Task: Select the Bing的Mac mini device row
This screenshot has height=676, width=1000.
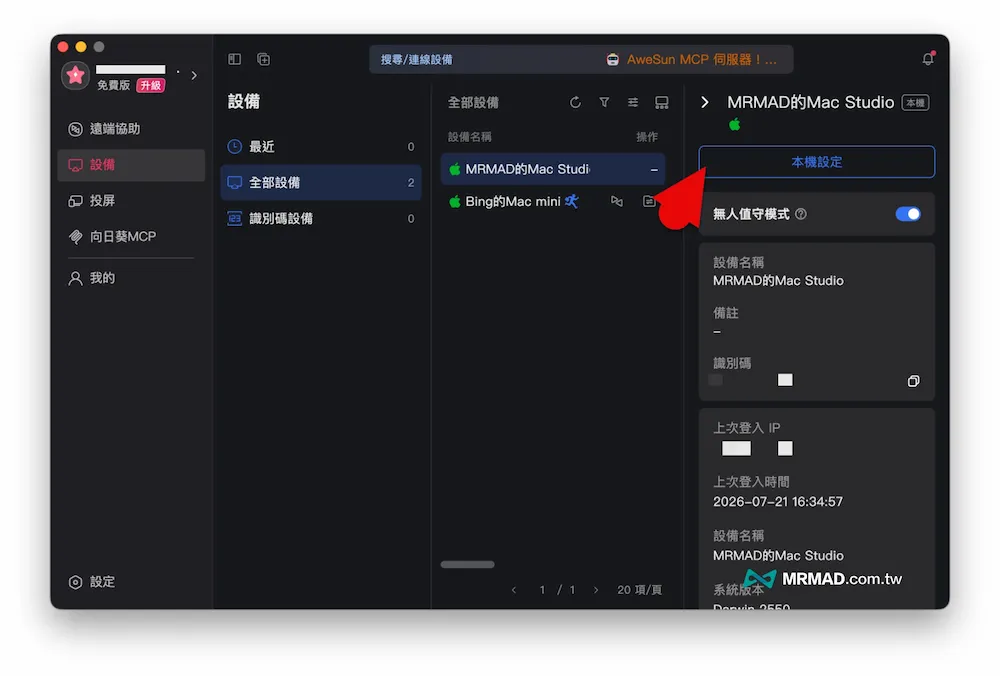Action: coord(553,202)
